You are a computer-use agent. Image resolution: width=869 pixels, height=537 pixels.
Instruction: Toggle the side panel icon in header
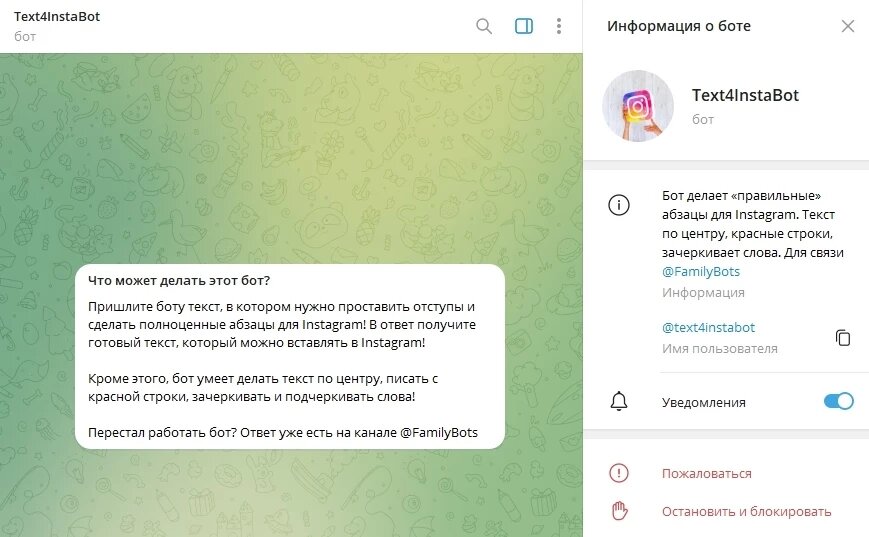pyautogui.click(x=524, y=26)
